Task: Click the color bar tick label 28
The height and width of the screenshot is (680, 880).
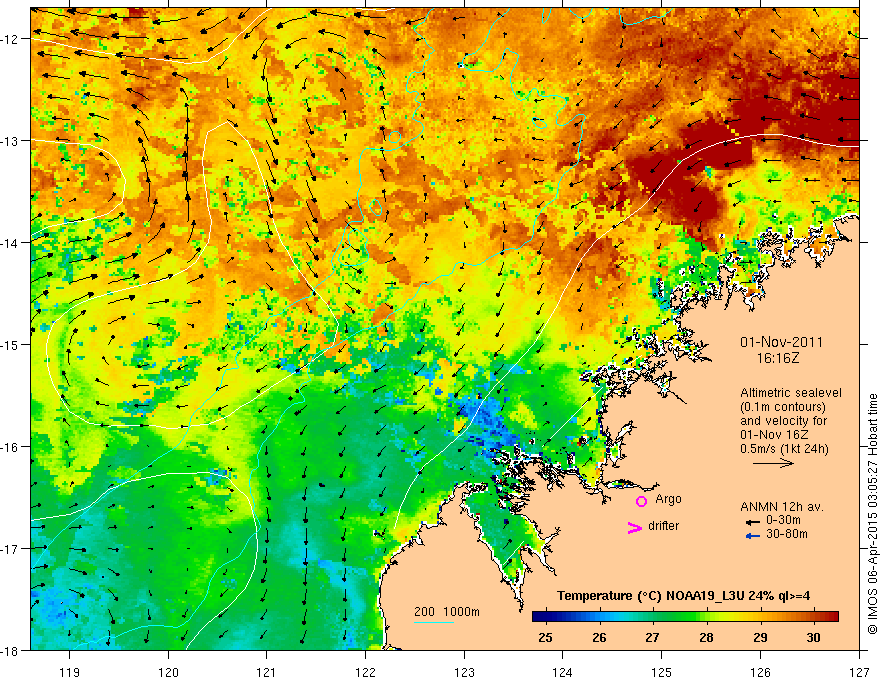Action: [707, 637]
